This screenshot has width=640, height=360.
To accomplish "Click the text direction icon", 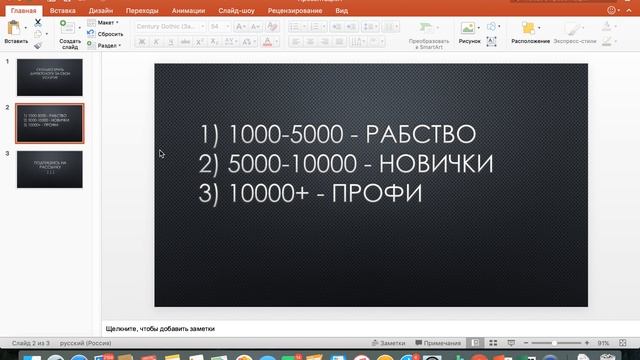I will (x=357, y=42).
